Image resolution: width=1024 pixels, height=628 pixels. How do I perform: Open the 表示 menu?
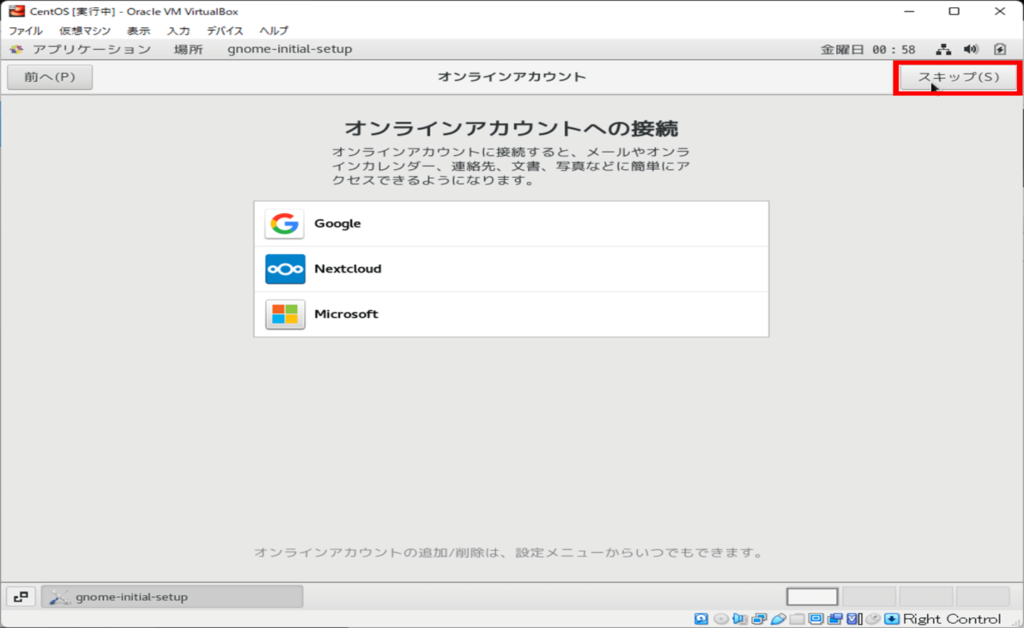tap(138, 31)
